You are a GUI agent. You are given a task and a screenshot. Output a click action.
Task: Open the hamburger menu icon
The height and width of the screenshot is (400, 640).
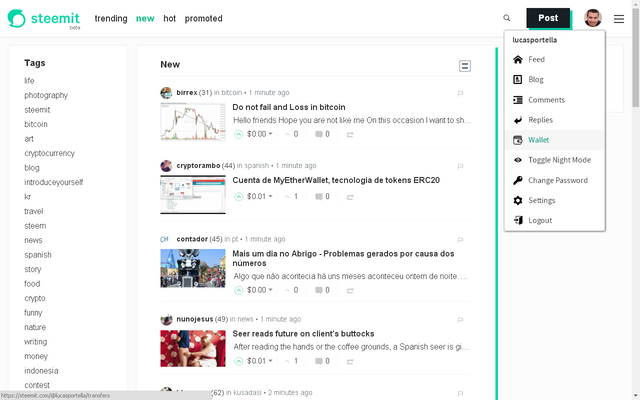click(x=619, y=19)
